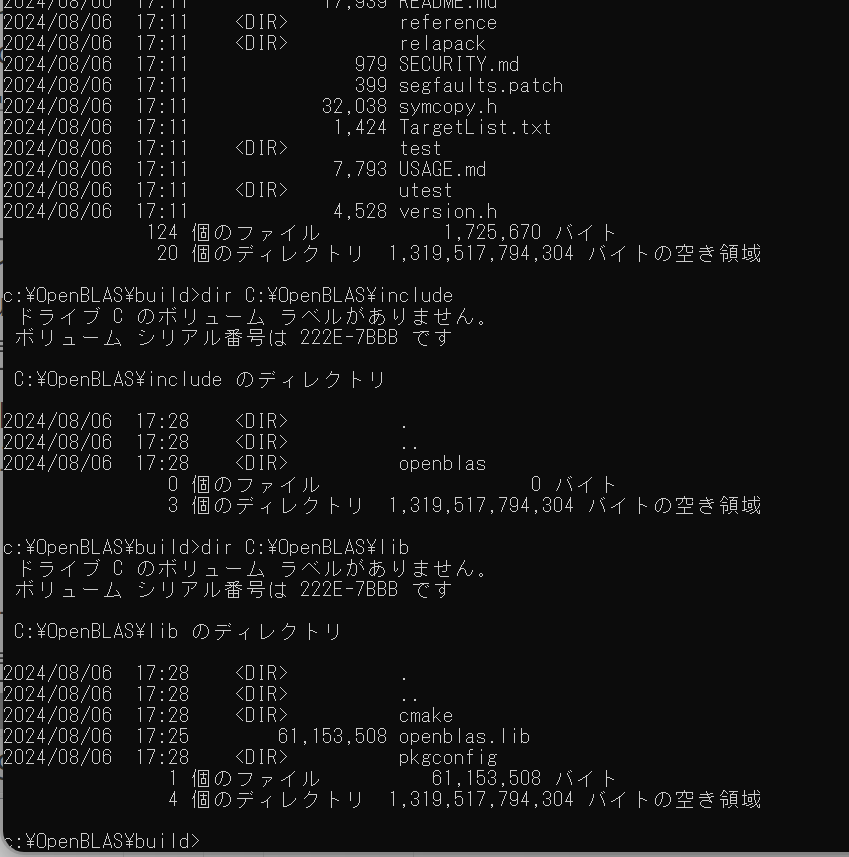
Task: Click the test directory name
Action: click(x=420, y=149)
